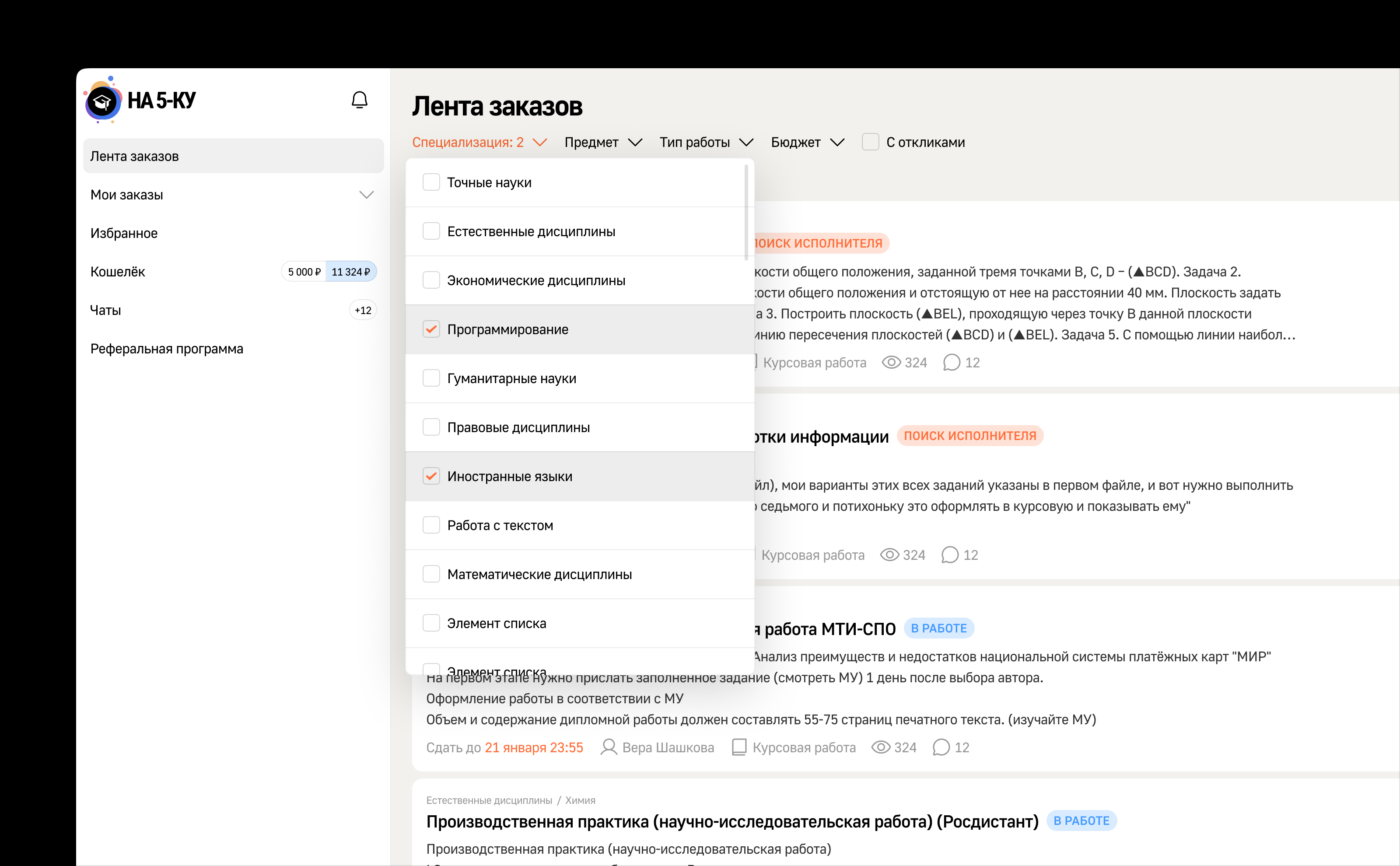Click eye icon in the first order card

(x=891, y=363)
